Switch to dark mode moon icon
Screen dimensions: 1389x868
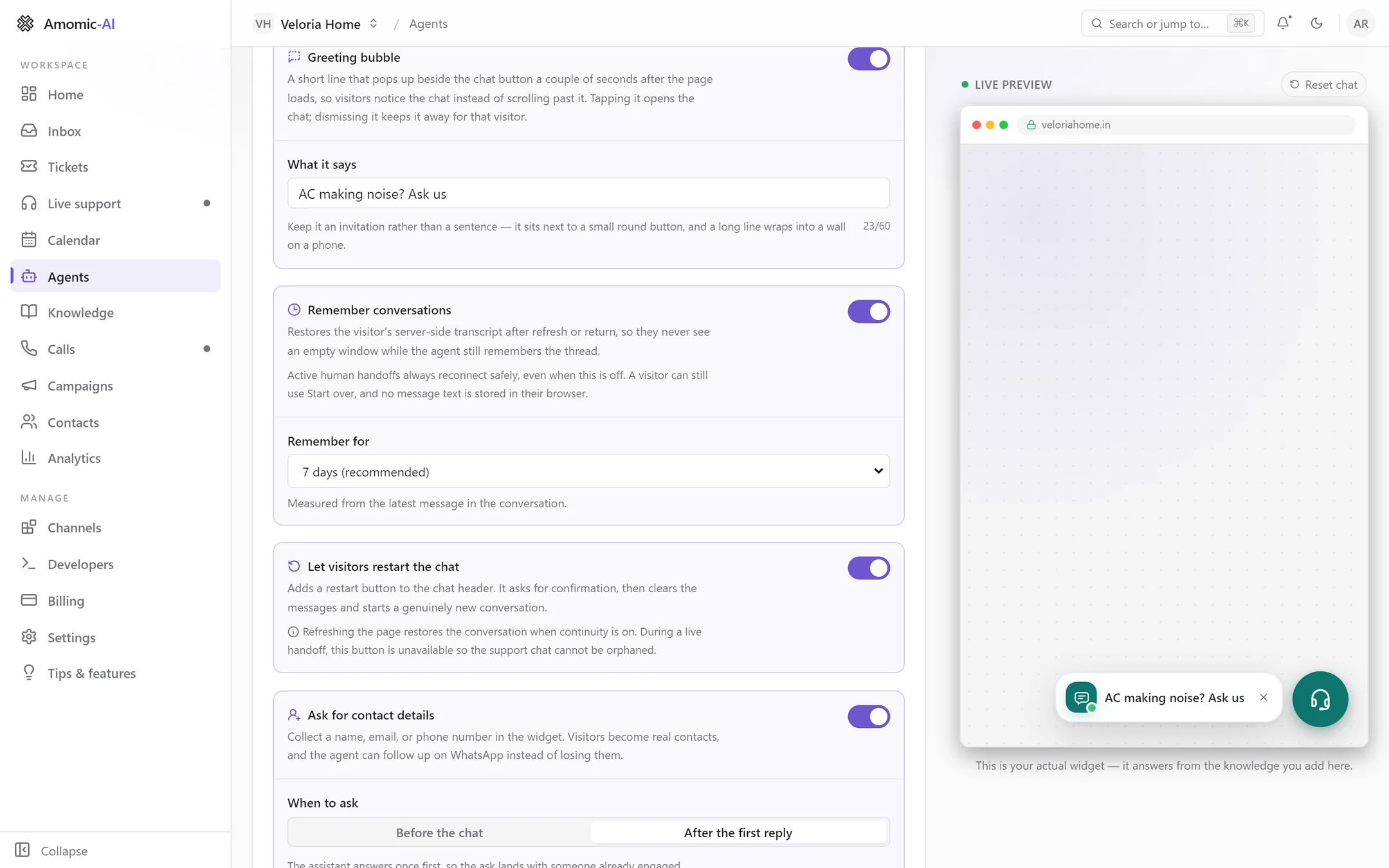pyautogui.click(x=1316, y=23)
